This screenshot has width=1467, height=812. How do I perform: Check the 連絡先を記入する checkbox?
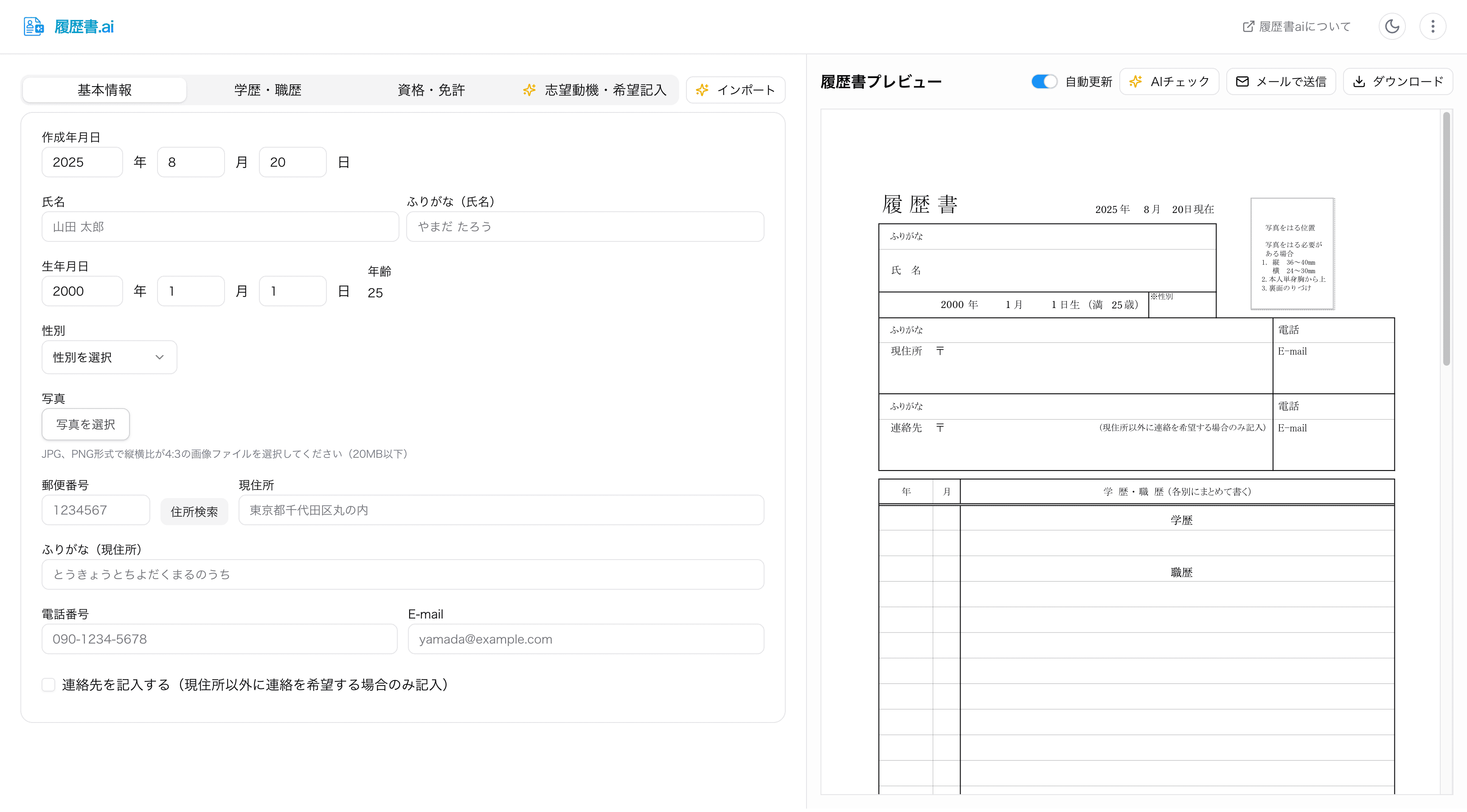(48, 685)
